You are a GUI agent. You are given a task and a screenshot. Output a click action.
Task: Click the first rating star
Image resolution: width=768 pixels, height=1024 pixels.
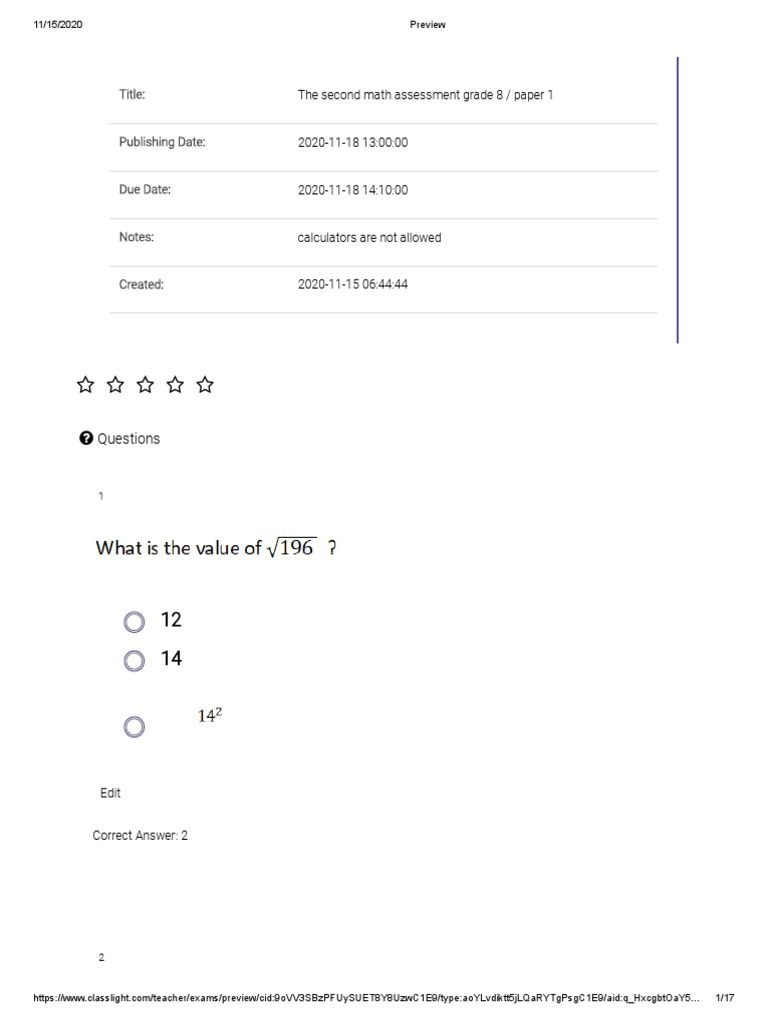86,385
